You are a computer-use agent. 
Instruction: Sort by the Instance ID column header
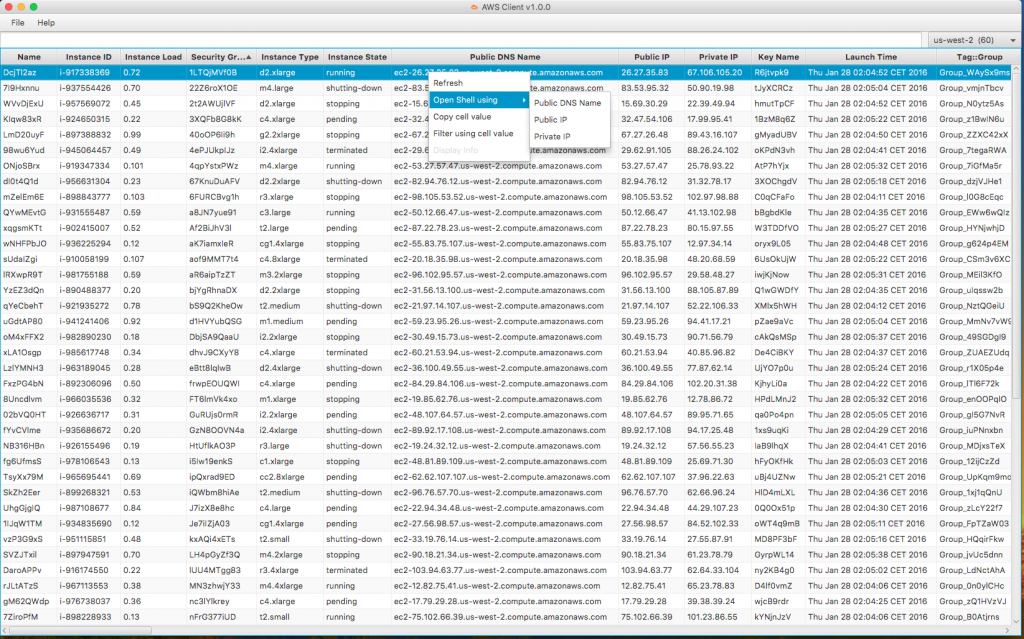pos(88,57)
